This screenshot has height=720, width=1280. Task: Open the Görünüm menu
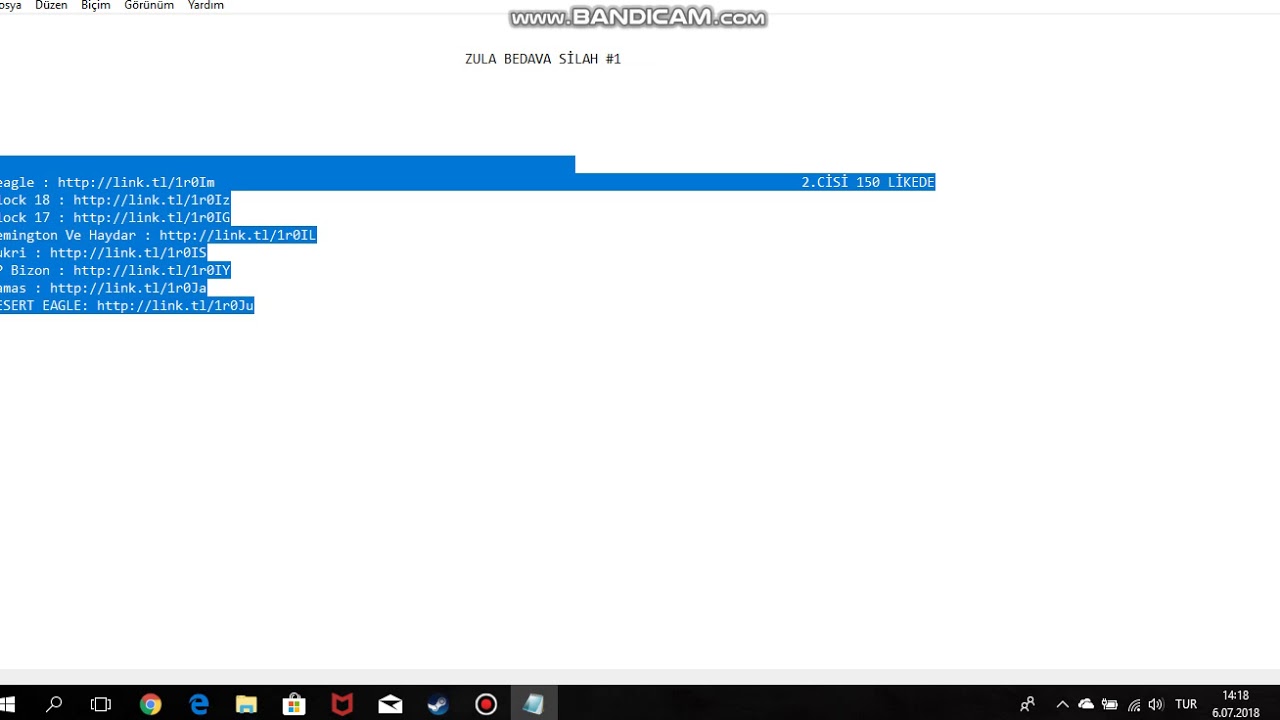[149, 6]
